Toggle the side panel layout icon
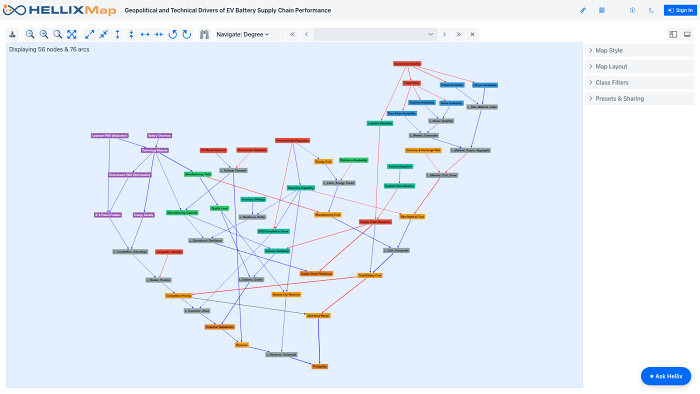700x394 pixels. (673, 34)
